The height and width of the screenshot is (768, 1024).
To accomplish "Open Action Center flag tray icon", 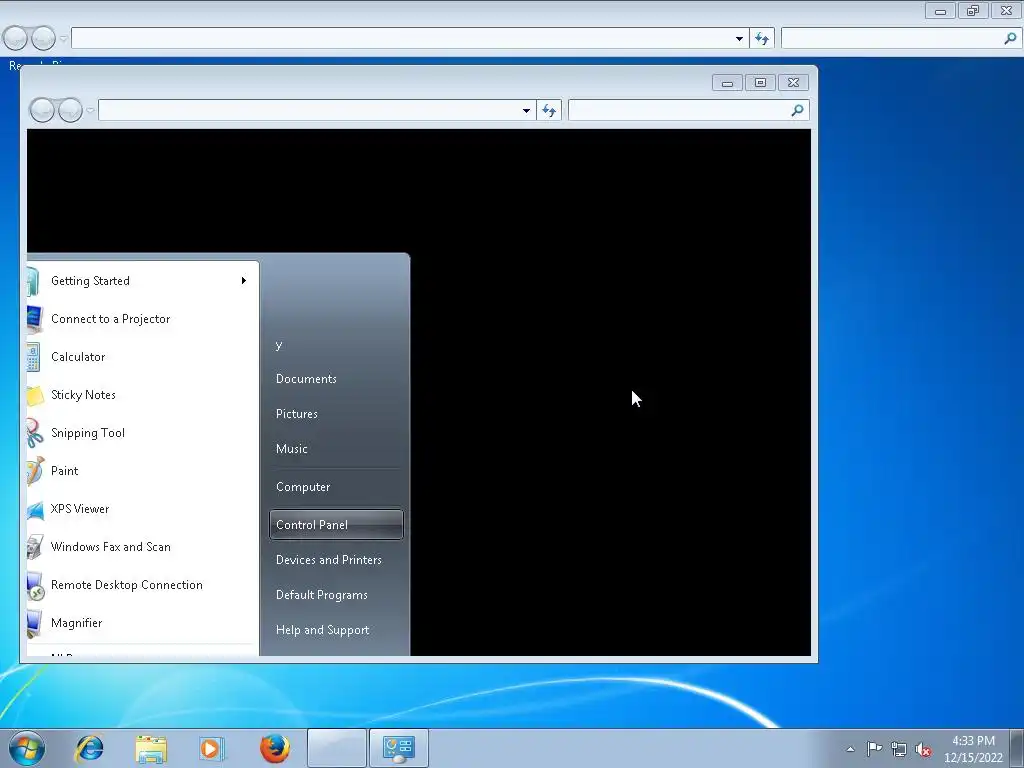I will [x=874, y=749].
